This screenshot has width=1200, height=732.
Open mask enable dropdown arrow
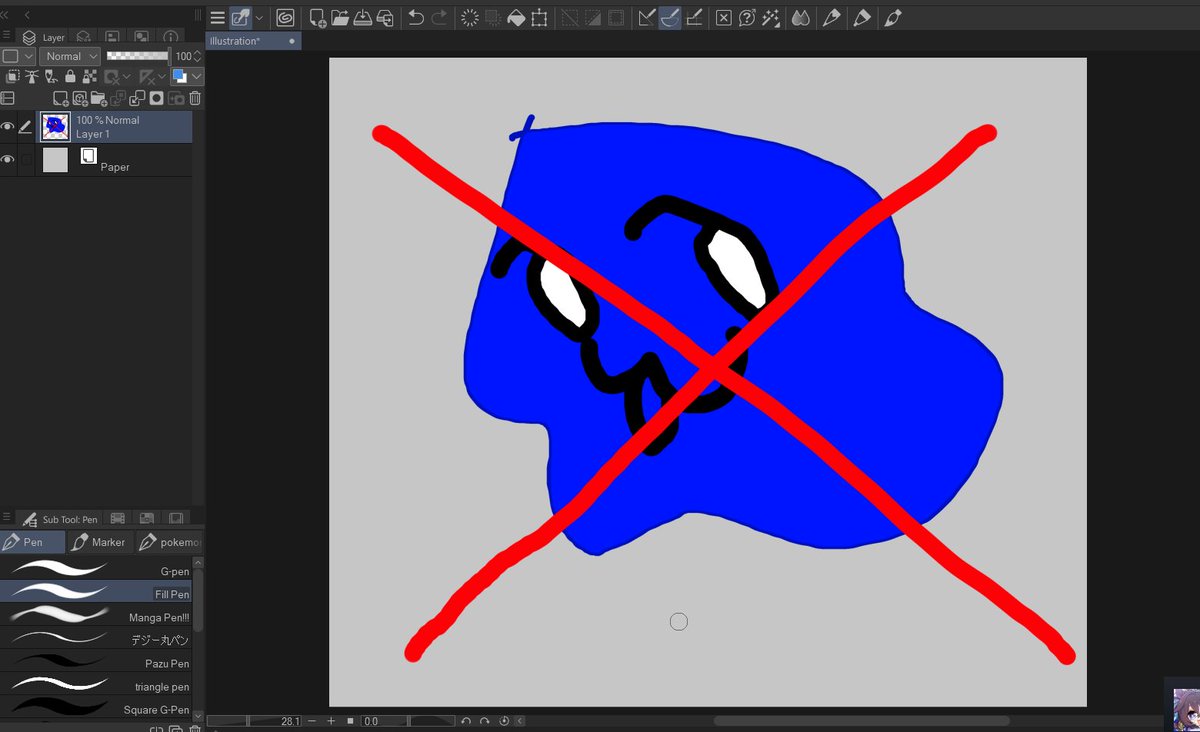pyautogui.click(x=128, y=77)
